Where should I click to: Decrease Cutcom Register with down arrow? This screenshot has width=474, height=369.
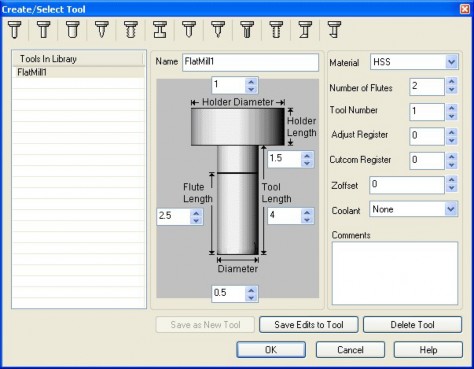coord(451,165)
